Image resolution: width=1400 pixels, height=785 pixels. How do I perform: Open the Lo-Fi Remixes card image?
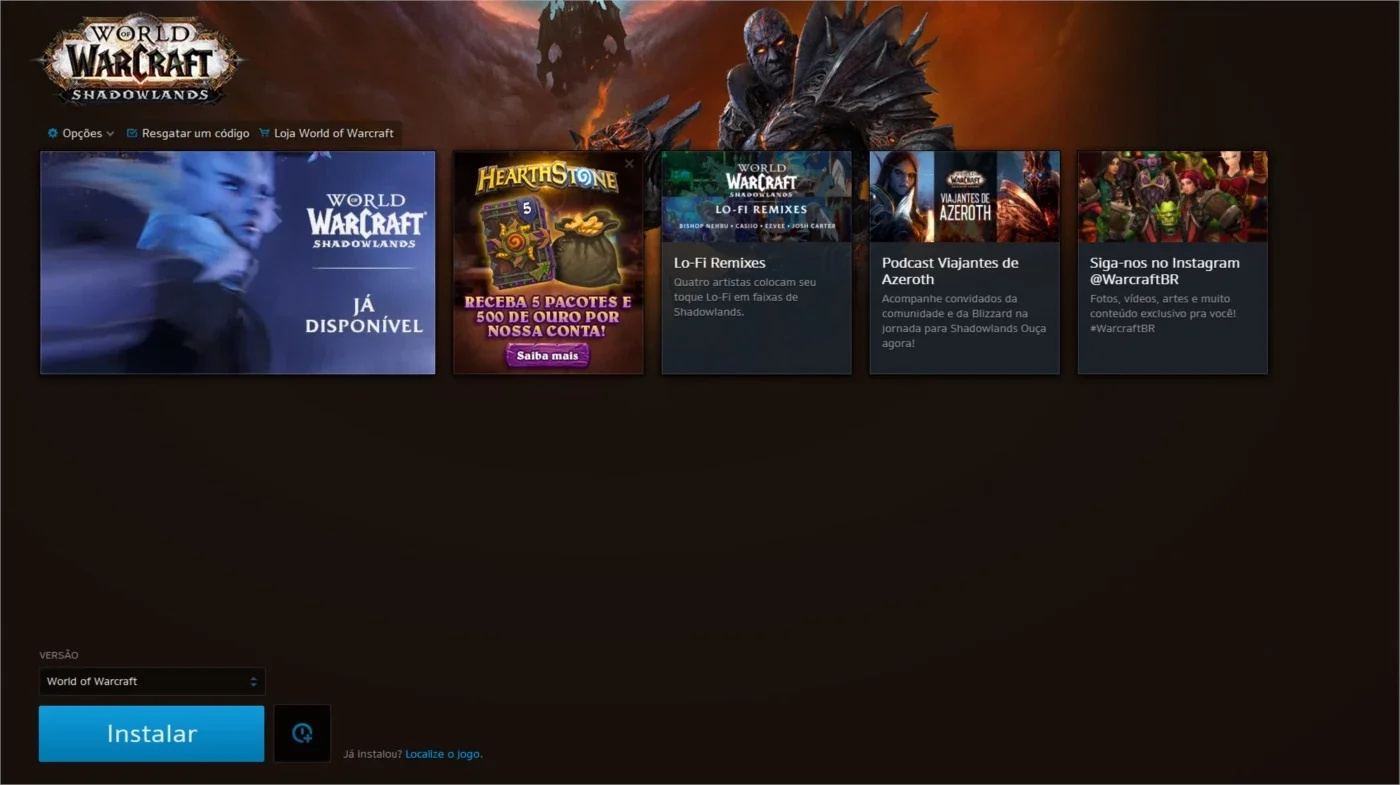pyautogui.click(x=757, y=197)
